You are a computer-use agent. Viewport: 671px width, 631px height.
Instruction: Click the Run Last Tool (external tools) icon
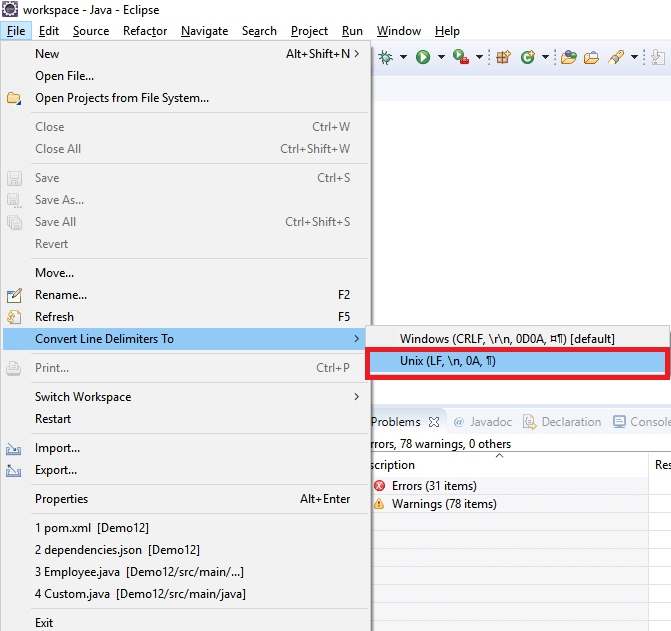click(461, 58)
